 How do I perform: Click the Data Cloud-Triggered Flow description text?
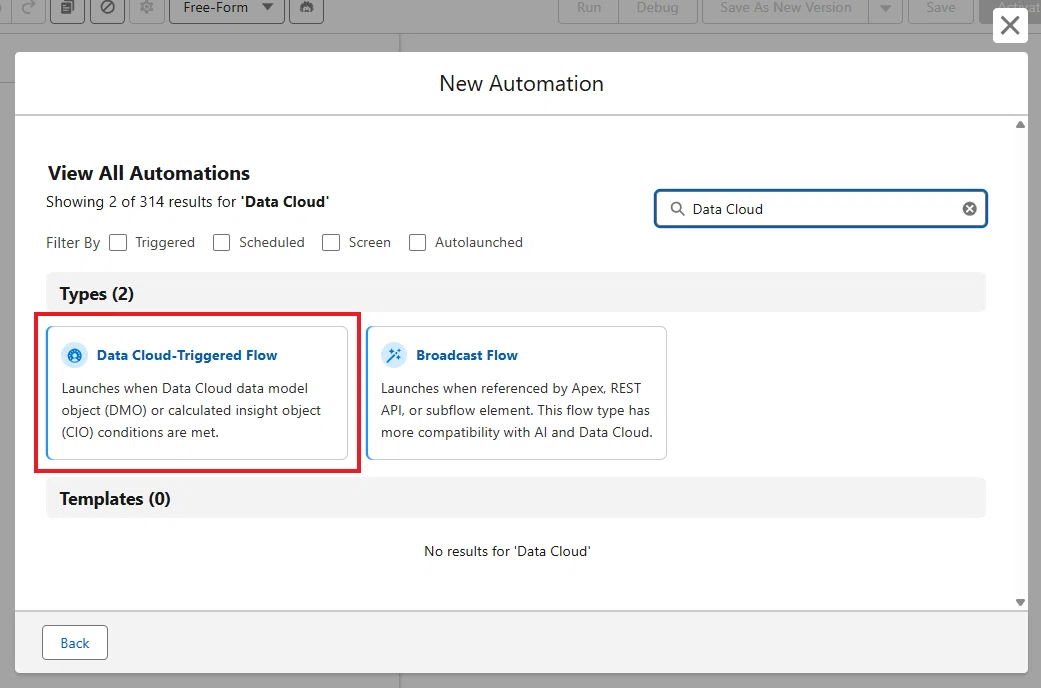point(191,410)
